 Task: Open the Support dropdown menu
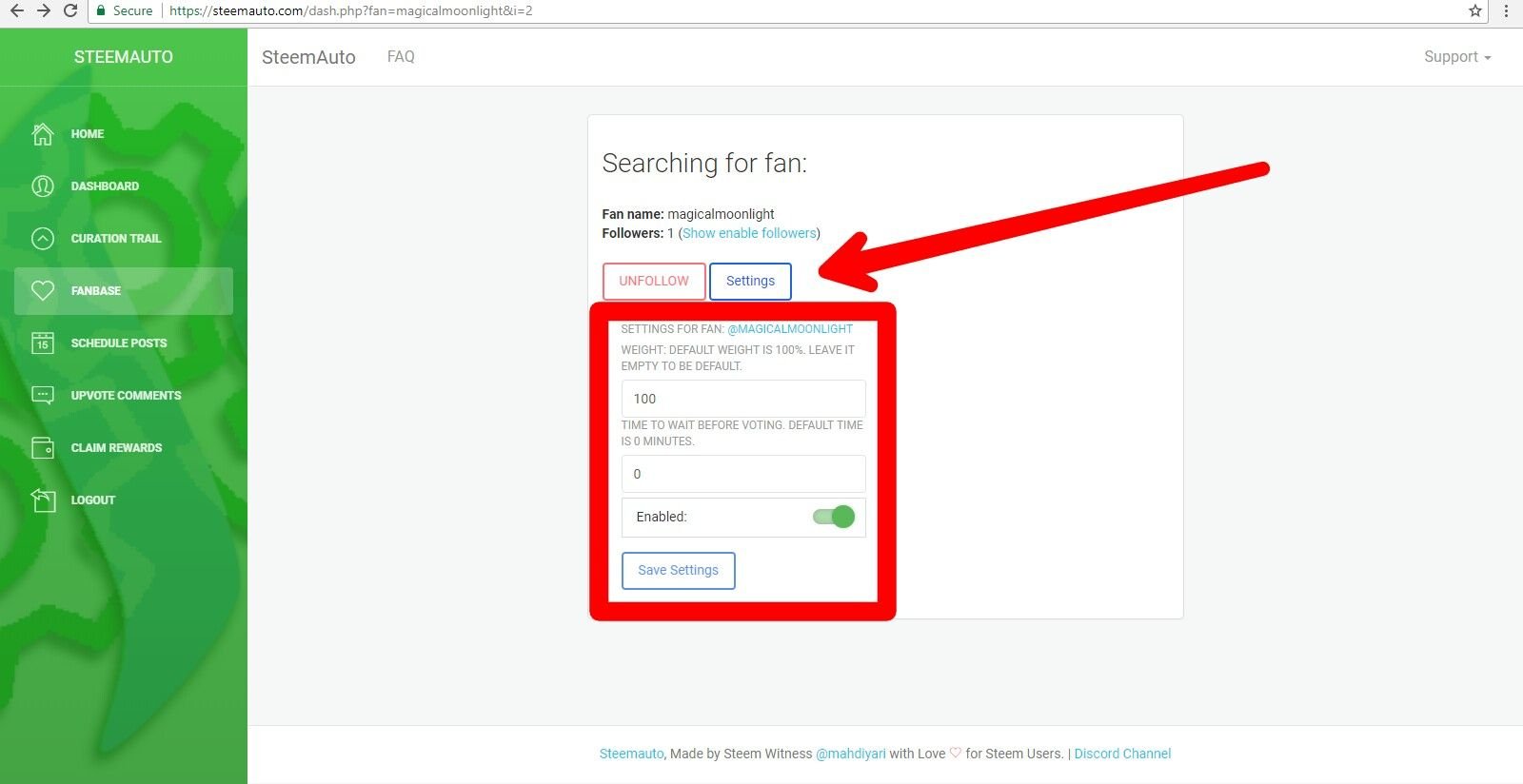[1457, 57]
